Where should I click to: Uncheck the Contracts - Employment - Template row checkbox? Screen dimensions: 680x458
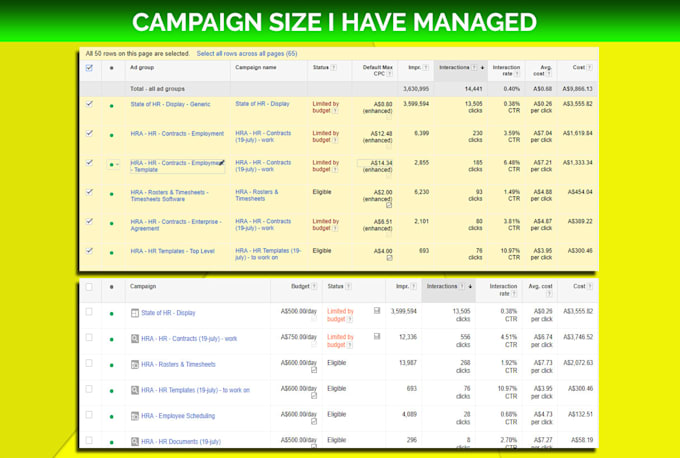point(89,163)
